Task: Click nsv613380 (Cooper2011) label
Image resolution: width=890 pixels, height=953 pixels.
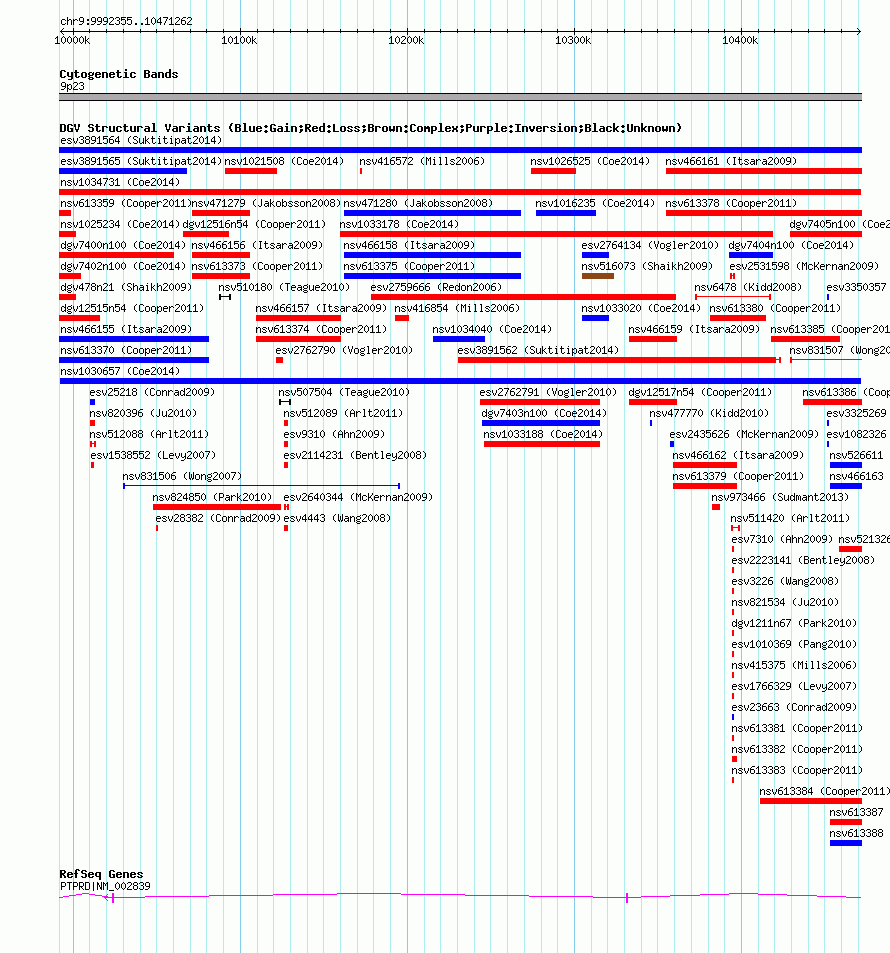Action: pyautogui.click(x=775, y=308)
